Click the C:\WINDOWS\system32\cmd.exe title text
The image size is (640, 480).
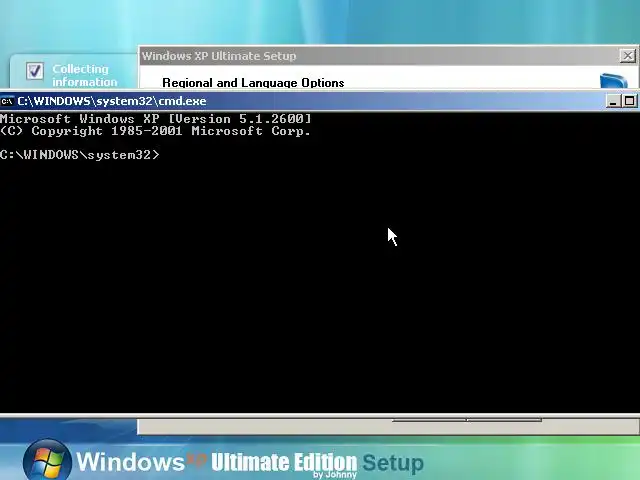tap(112, 101)
